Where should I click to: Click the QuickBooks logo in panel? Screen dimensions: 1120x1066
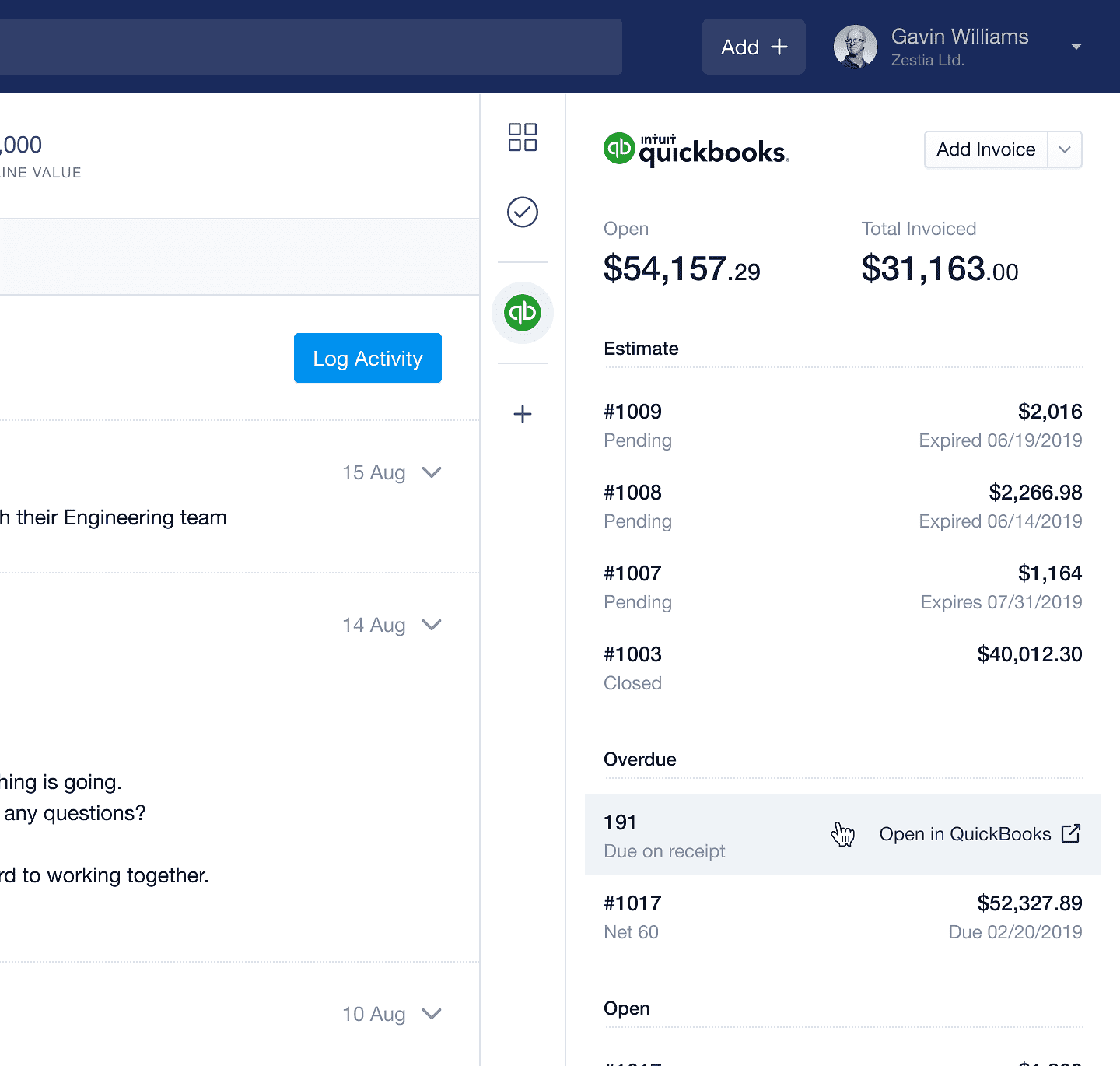696,149
